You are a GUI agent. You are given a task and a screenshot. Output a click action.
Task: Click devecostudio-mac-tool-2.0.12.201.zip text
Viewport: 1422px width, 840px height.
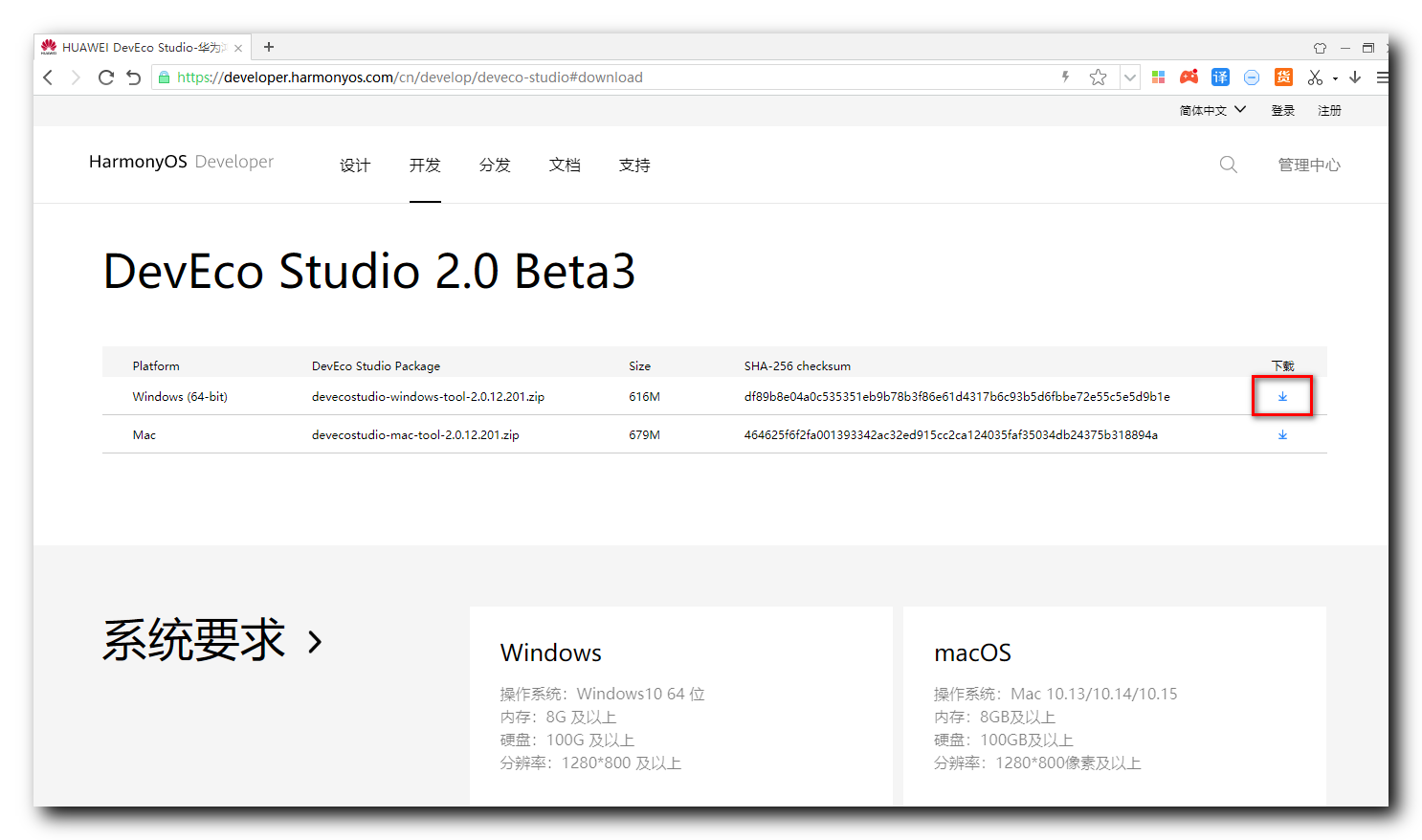(x=415, y=434)
